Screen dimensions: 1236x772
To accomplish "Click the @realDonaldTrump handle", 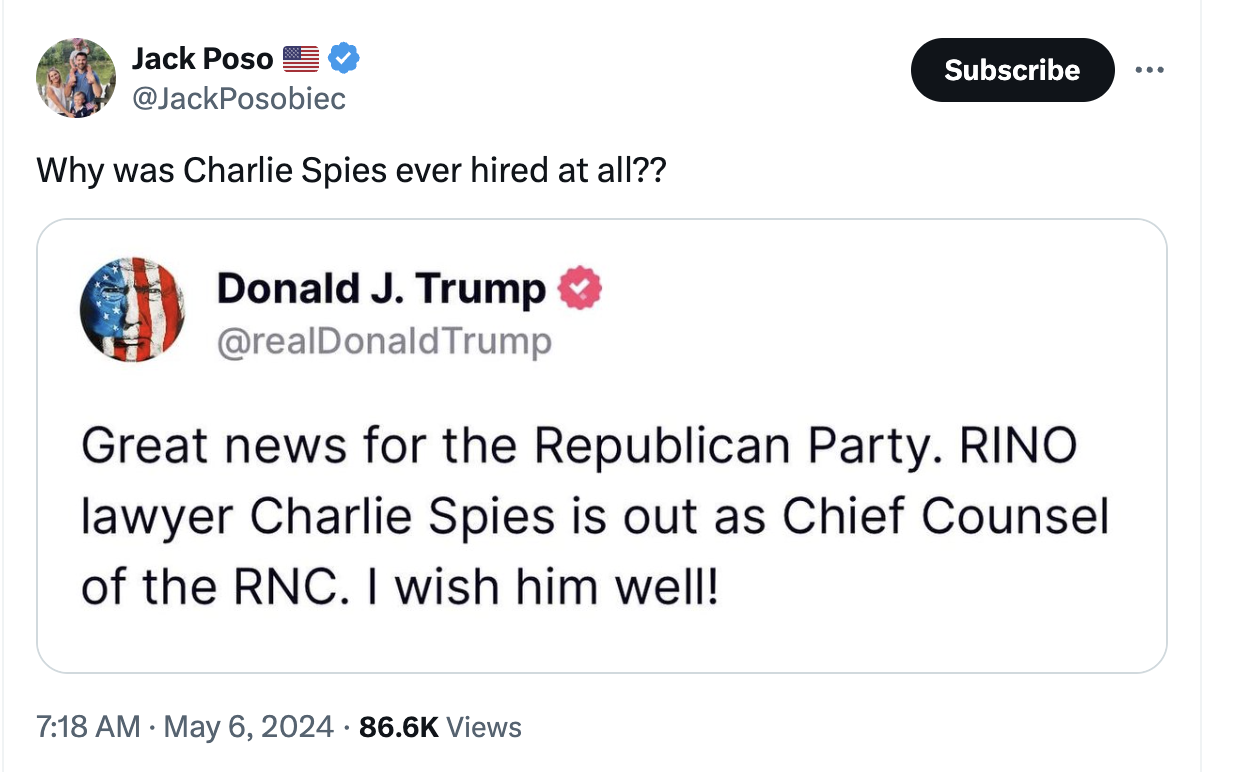I will pyautogui.click(x=384, y=342).
